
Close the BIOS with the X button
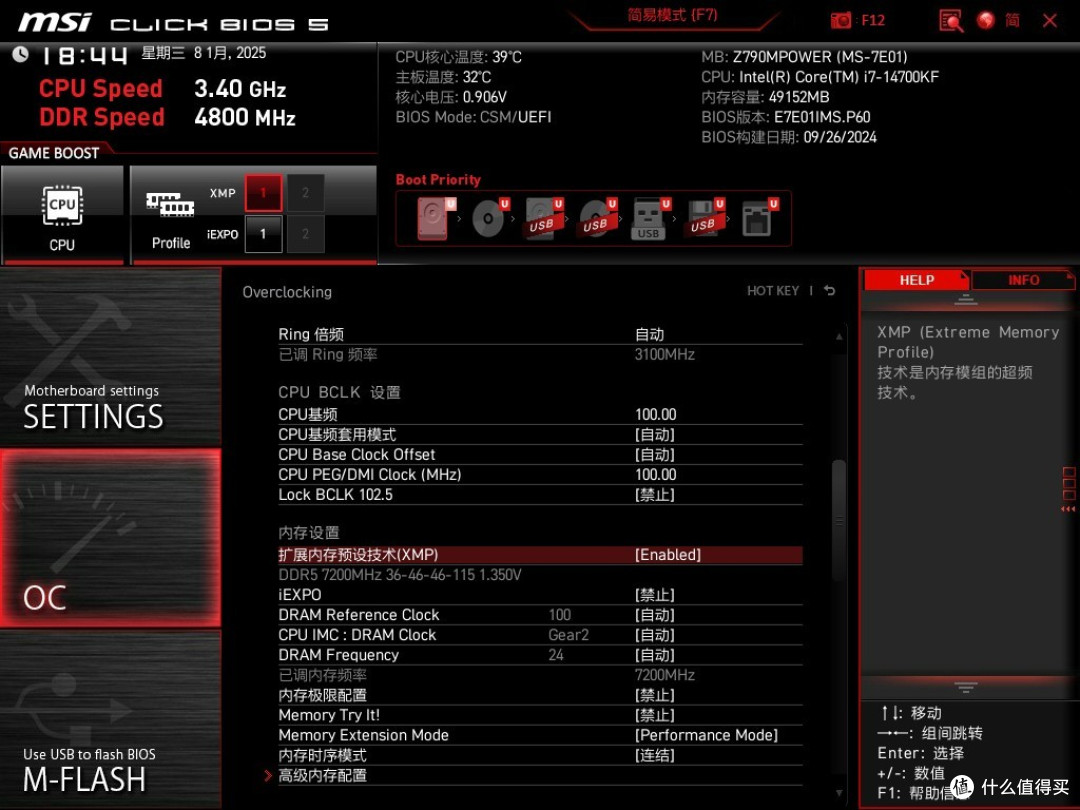[1050, 21]
